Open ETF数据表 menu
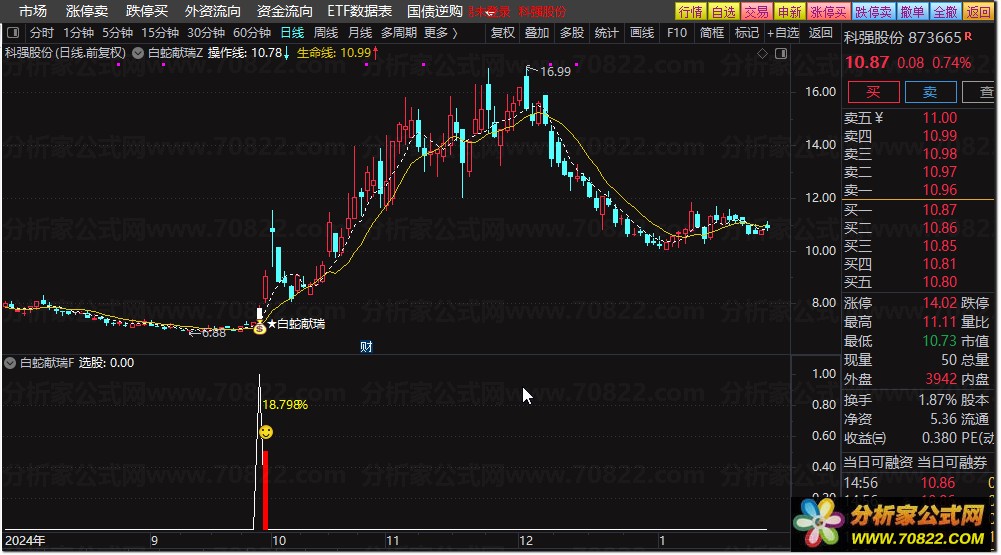Viewport: 1001px width, 555px height. point(360,11)
